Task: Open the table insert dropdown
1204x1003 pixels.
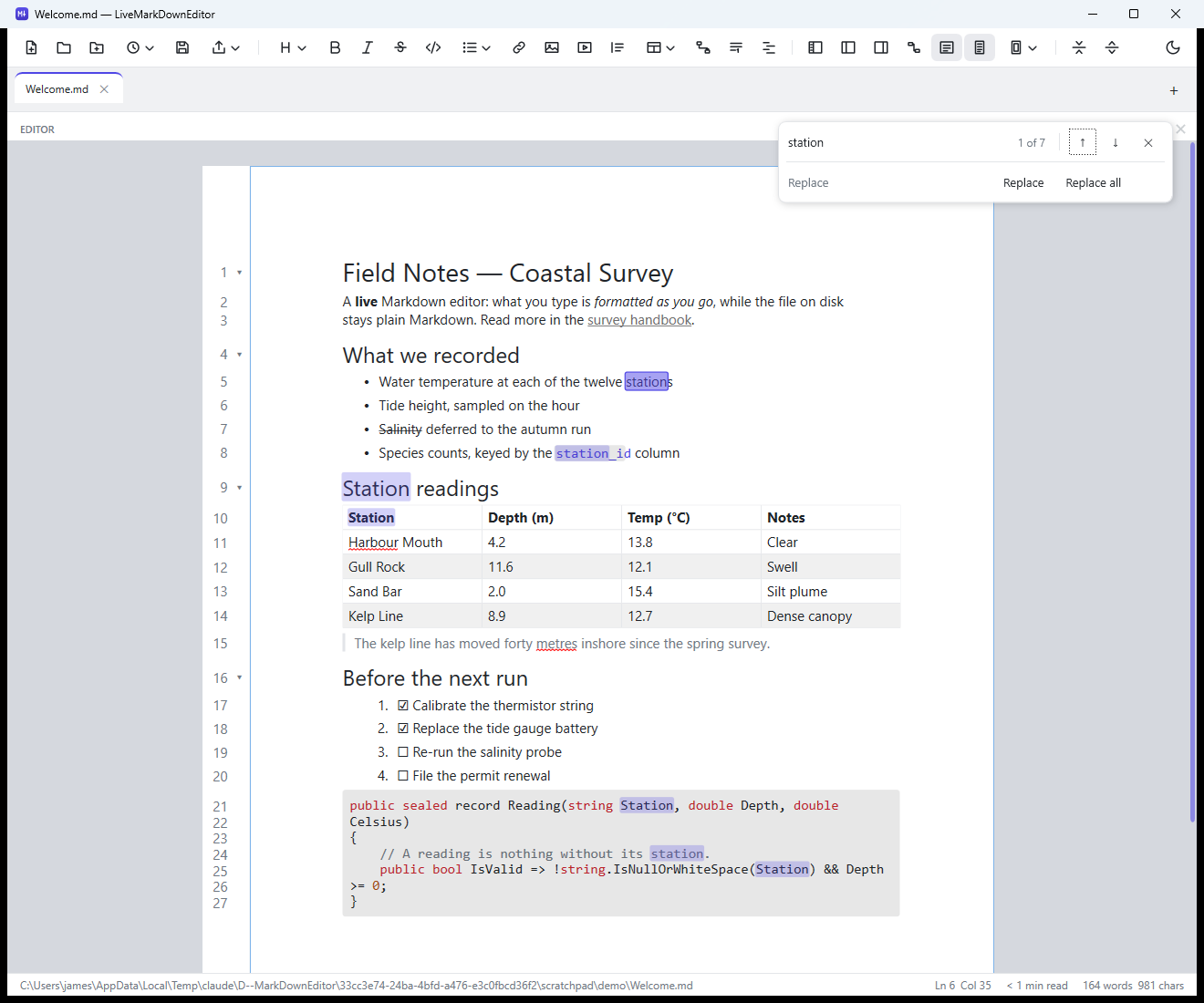Action: tap(660, 47)
